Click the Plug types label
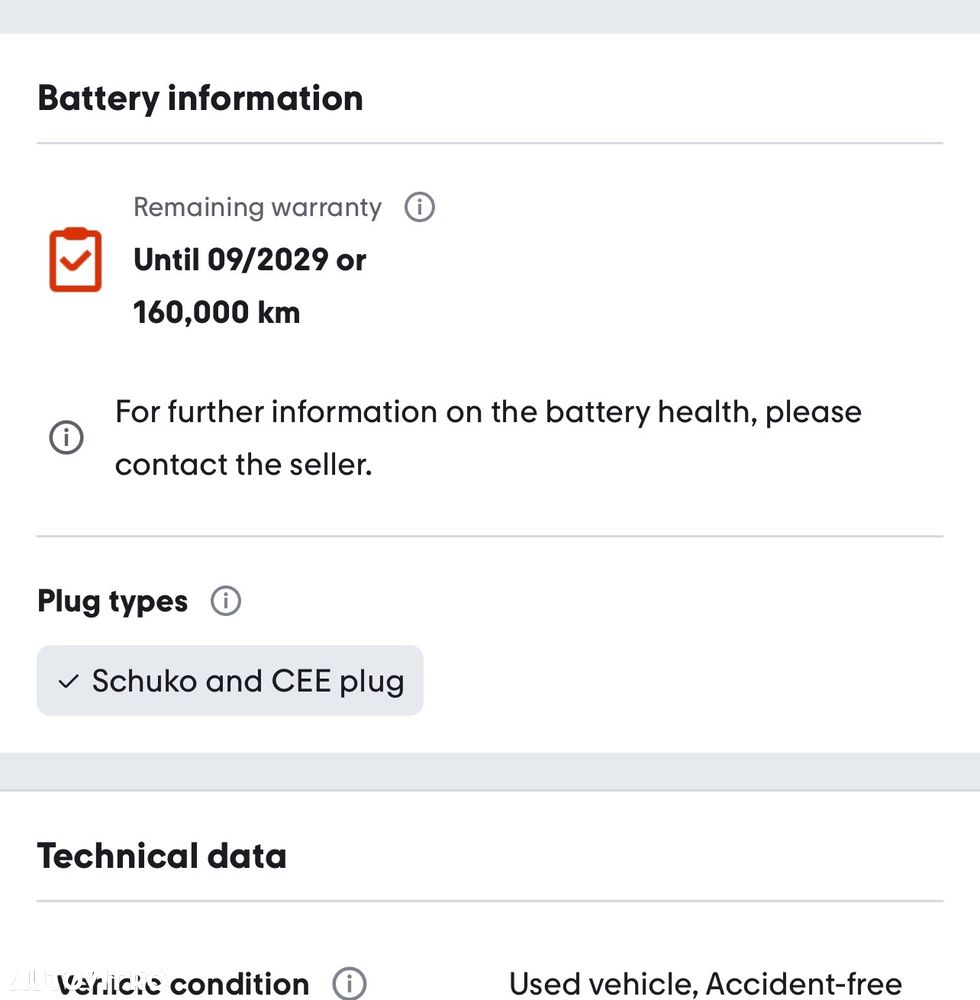The image size is (980, 1000). 112,601
